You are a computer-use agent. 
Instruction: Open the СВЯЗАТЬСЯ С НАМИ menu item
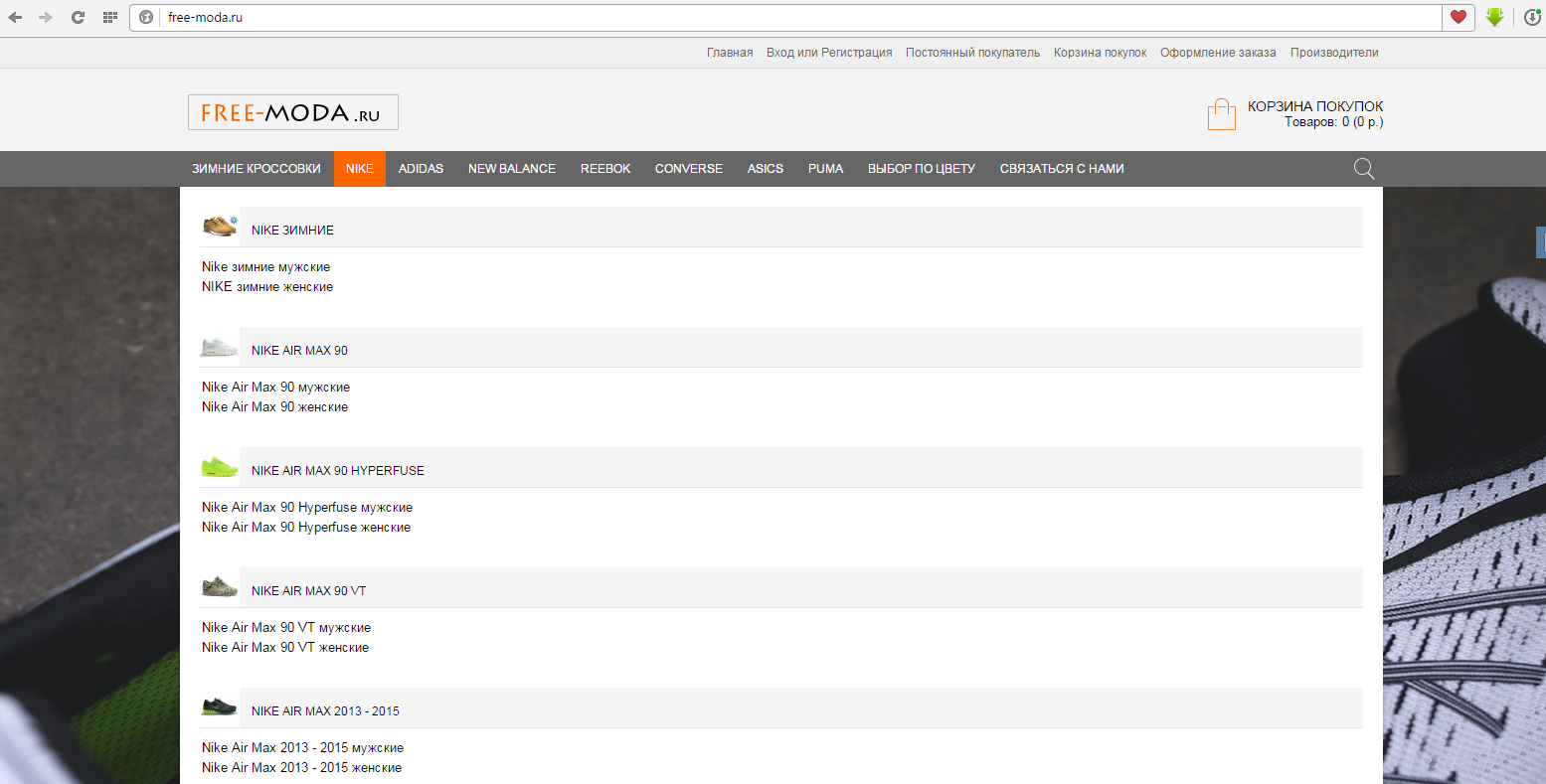pyautogui.click(x=1062, y=169)
